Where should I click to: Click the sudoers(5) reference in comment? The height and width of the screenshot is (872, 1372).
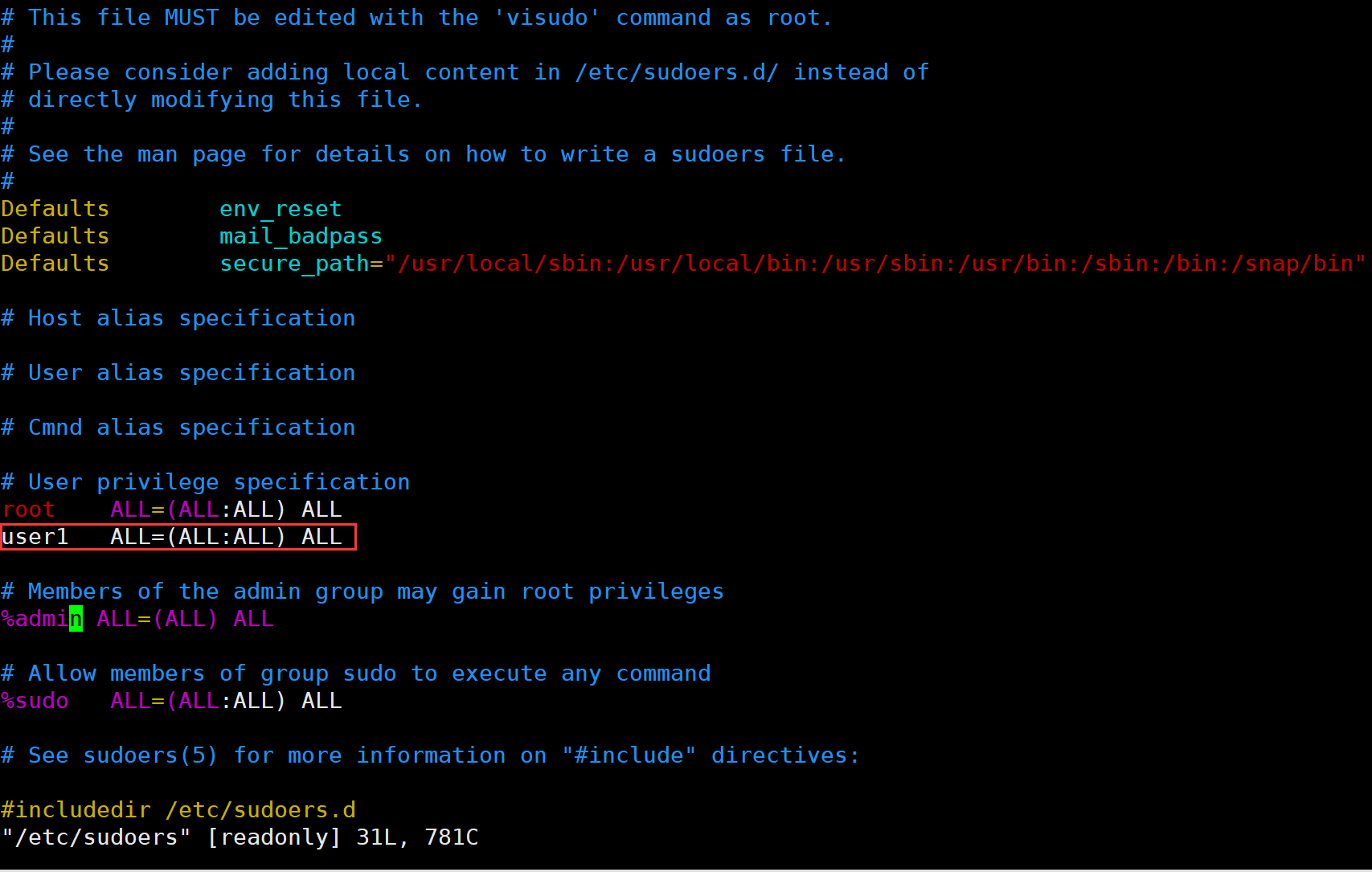point(150,755)
